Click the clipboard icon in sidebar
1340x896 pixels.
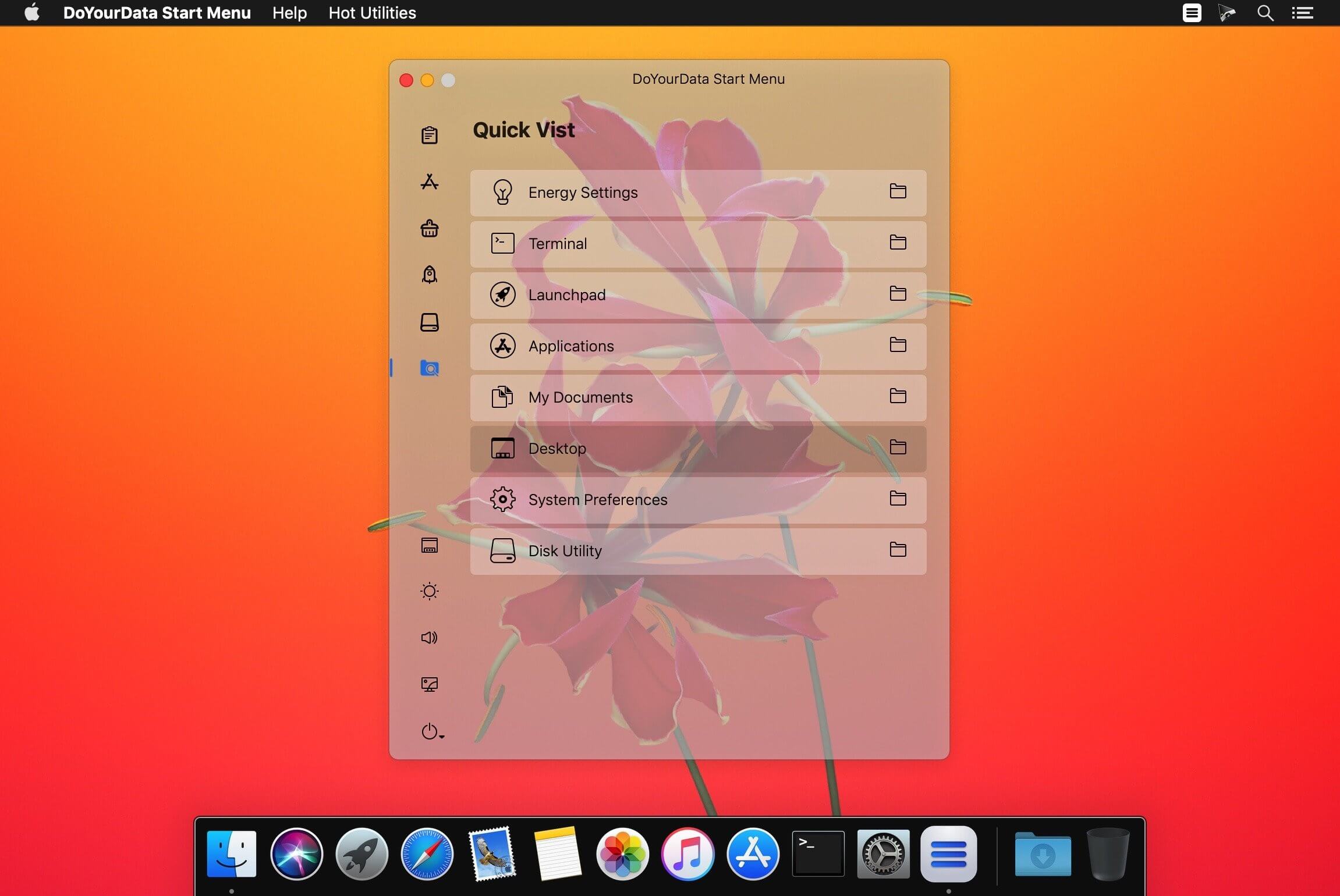click(x=430, y=136)
